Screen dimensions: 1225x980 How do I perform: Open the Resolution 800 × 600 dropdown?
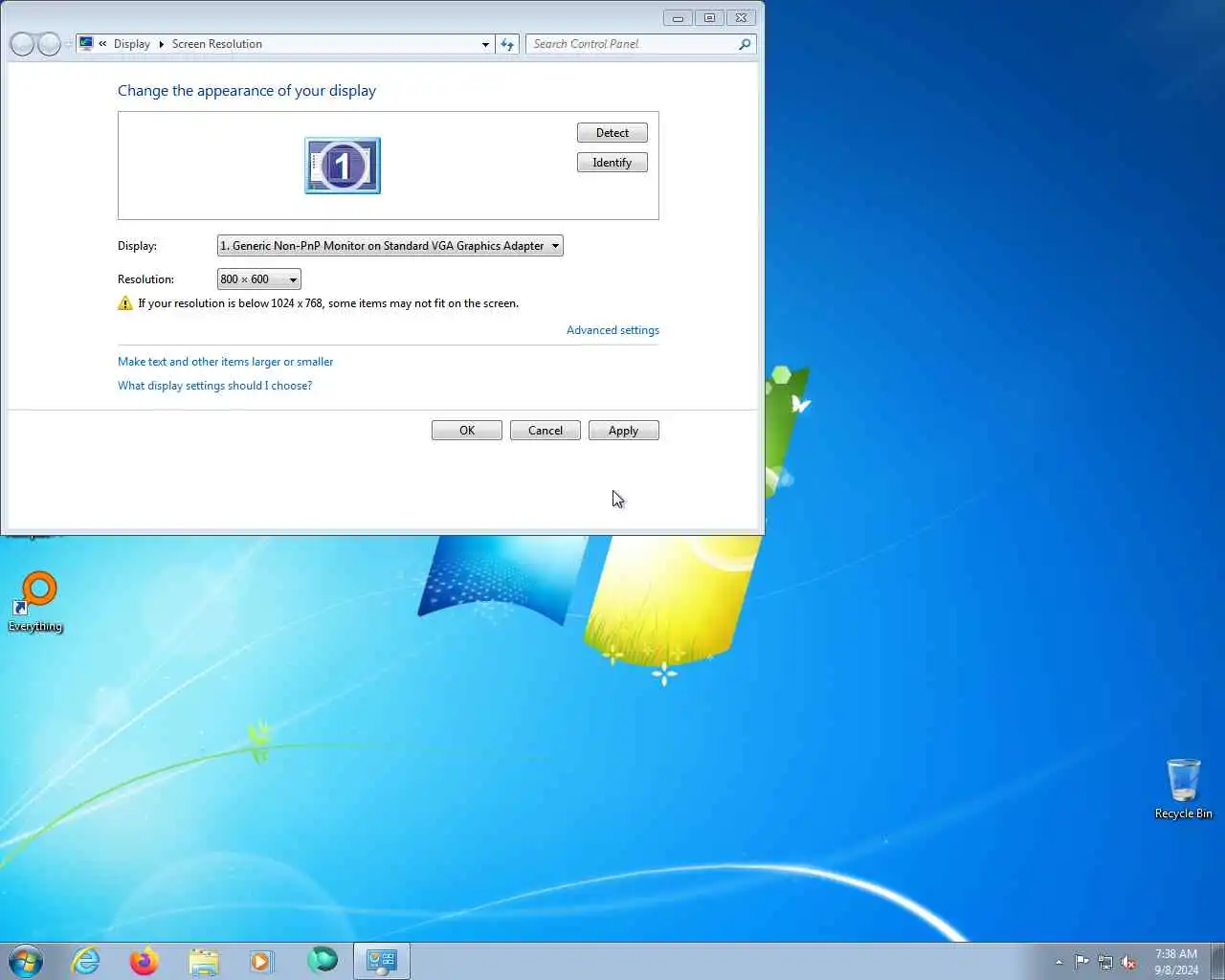(x=259, y=279)
